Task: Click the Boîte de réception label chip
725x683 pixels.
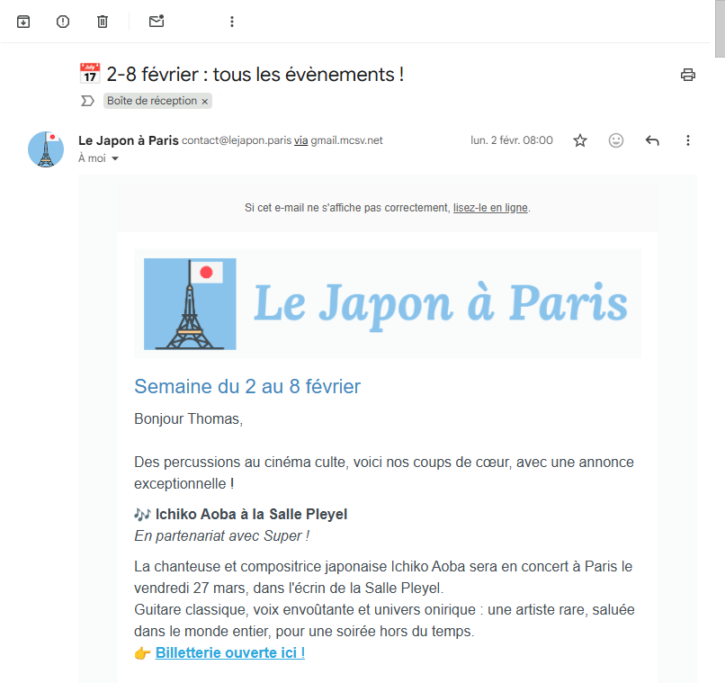Action: pyautogui.click(x=152, y=101)
